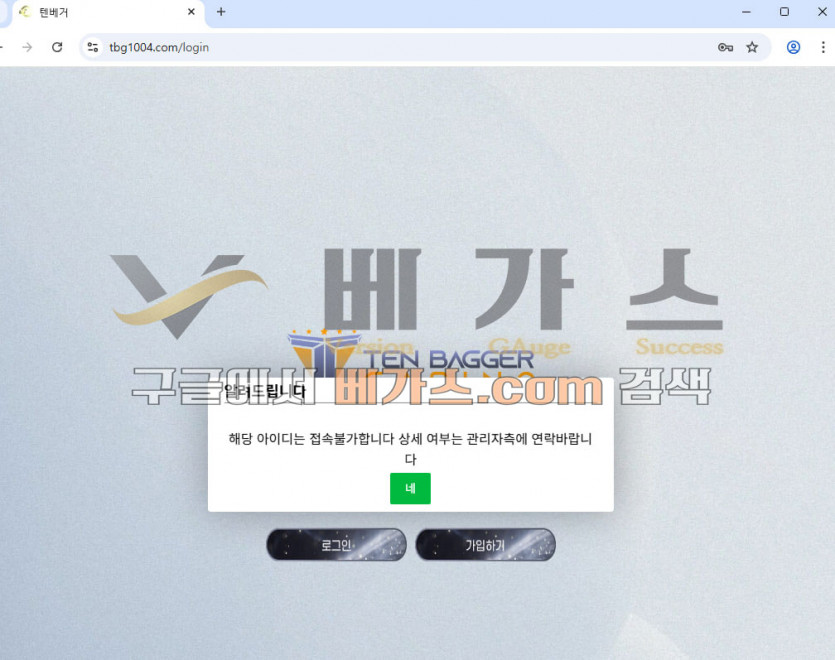The image size is (835, 660).
Task: Click the address bar URL tbg1004.com/login
Action: [x=159, y=47]
